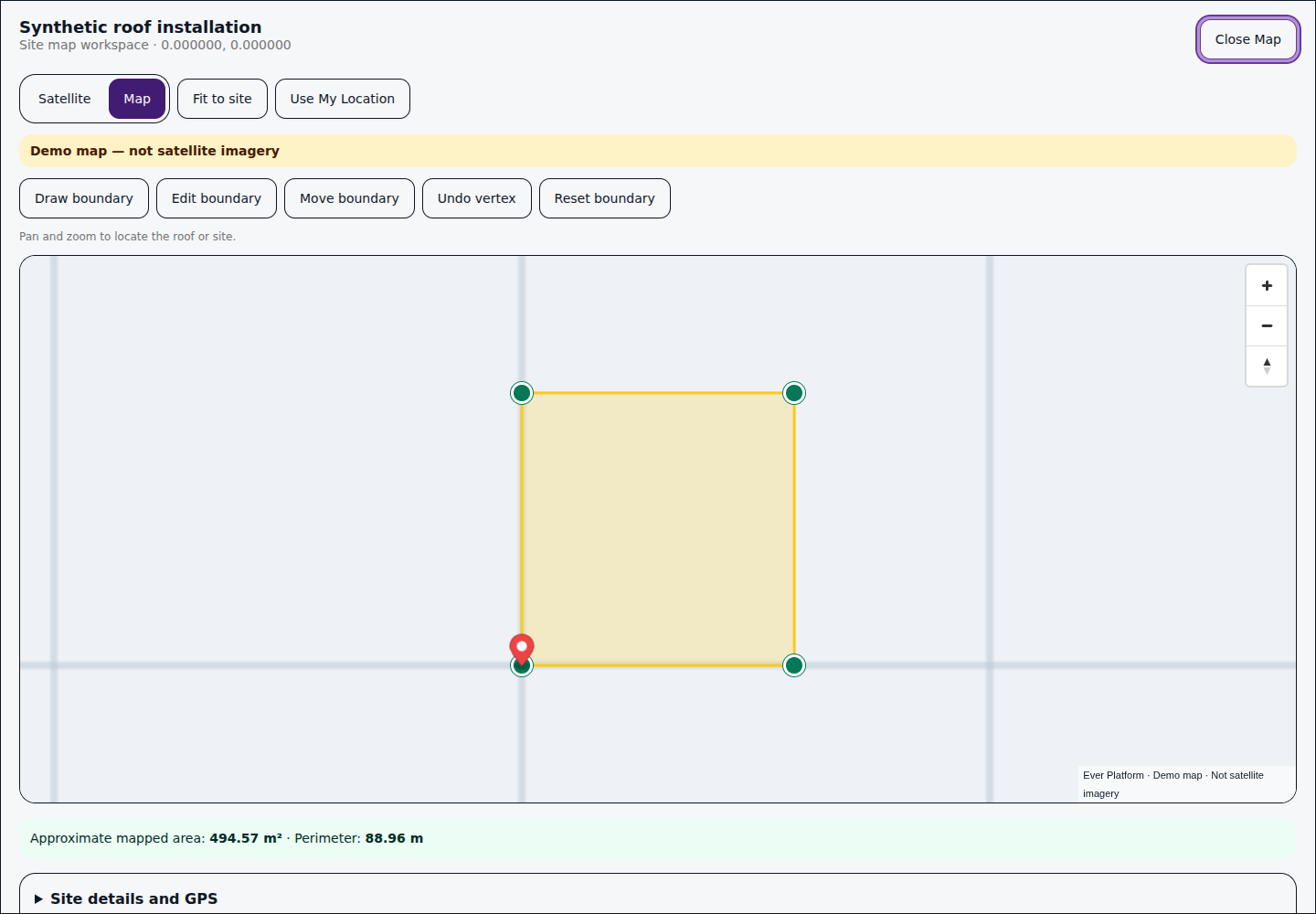Click the site map workspace coordinates text
The height and width of the screenshot is (914, 1316).
[155, 45]
